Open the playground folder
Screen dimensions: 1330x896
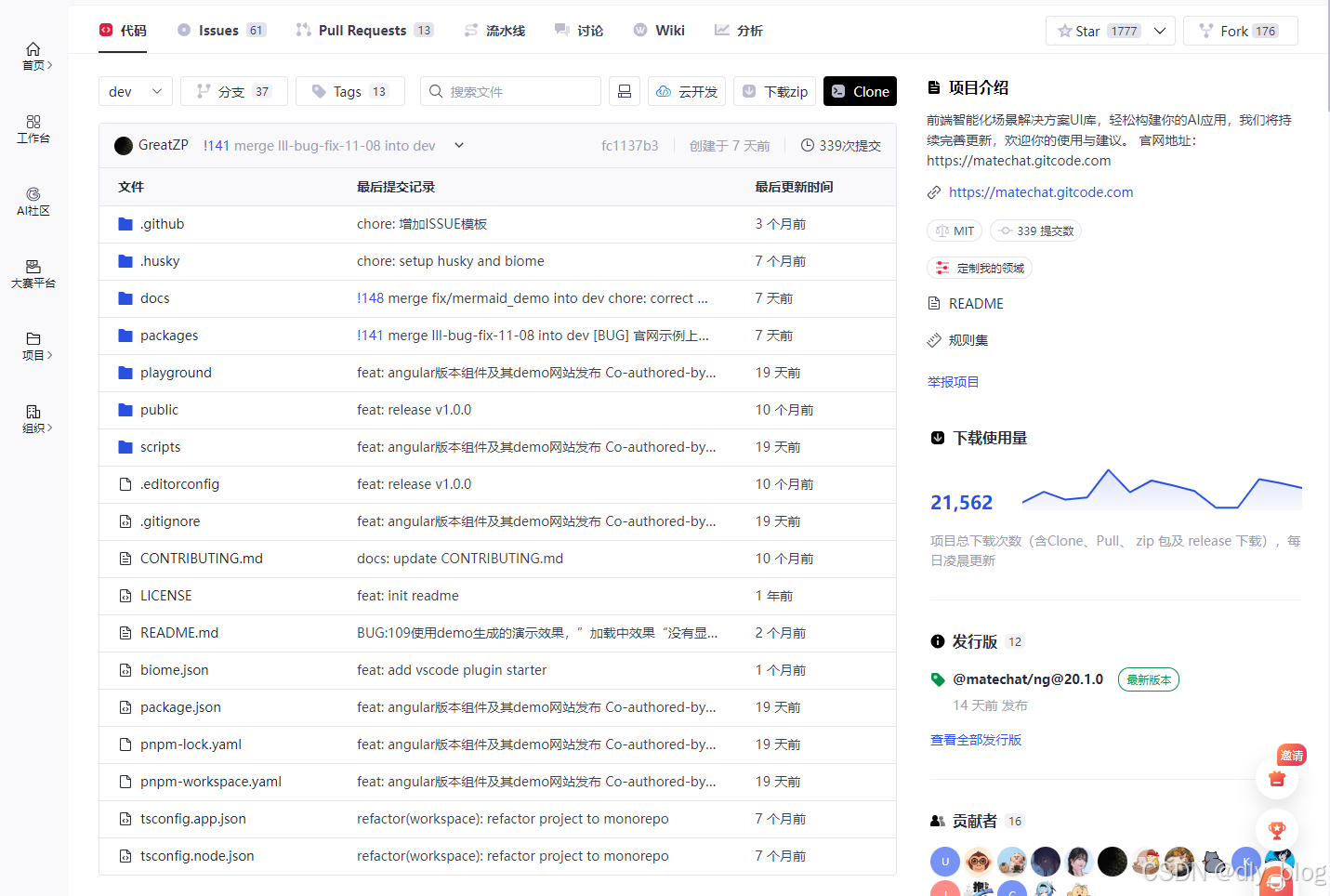176,373
